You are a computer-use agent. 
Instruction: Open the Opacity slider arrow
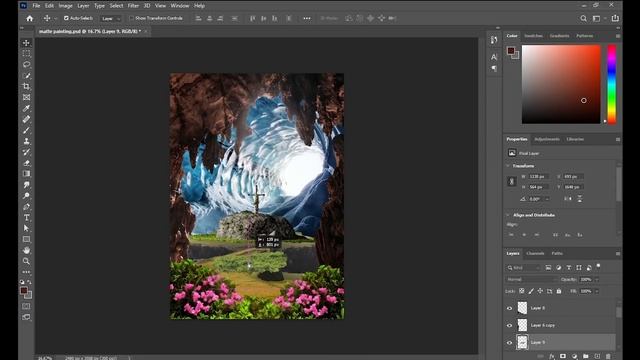597,280
